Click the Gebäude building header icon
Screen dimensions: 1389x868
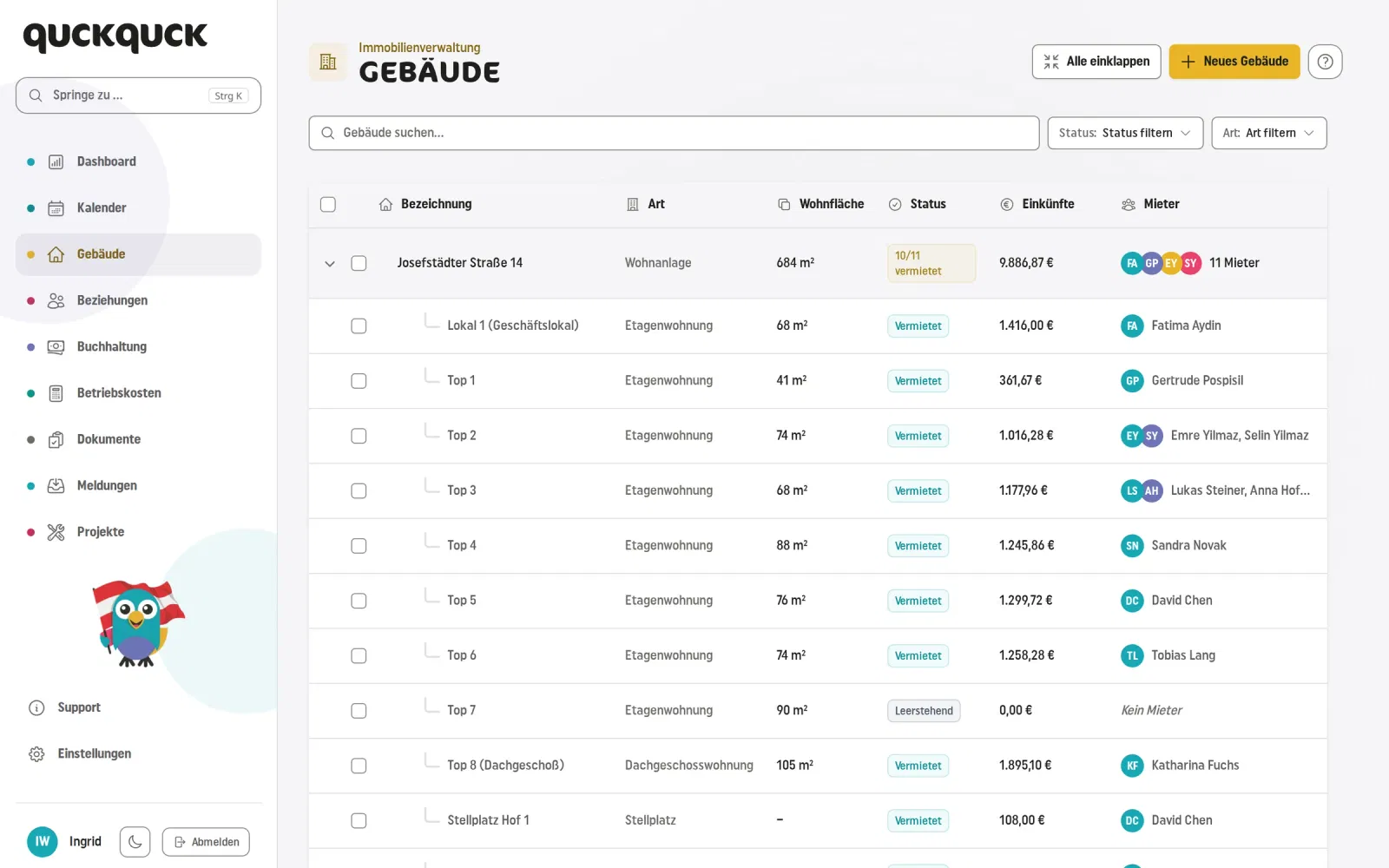(x=328, y=62)
